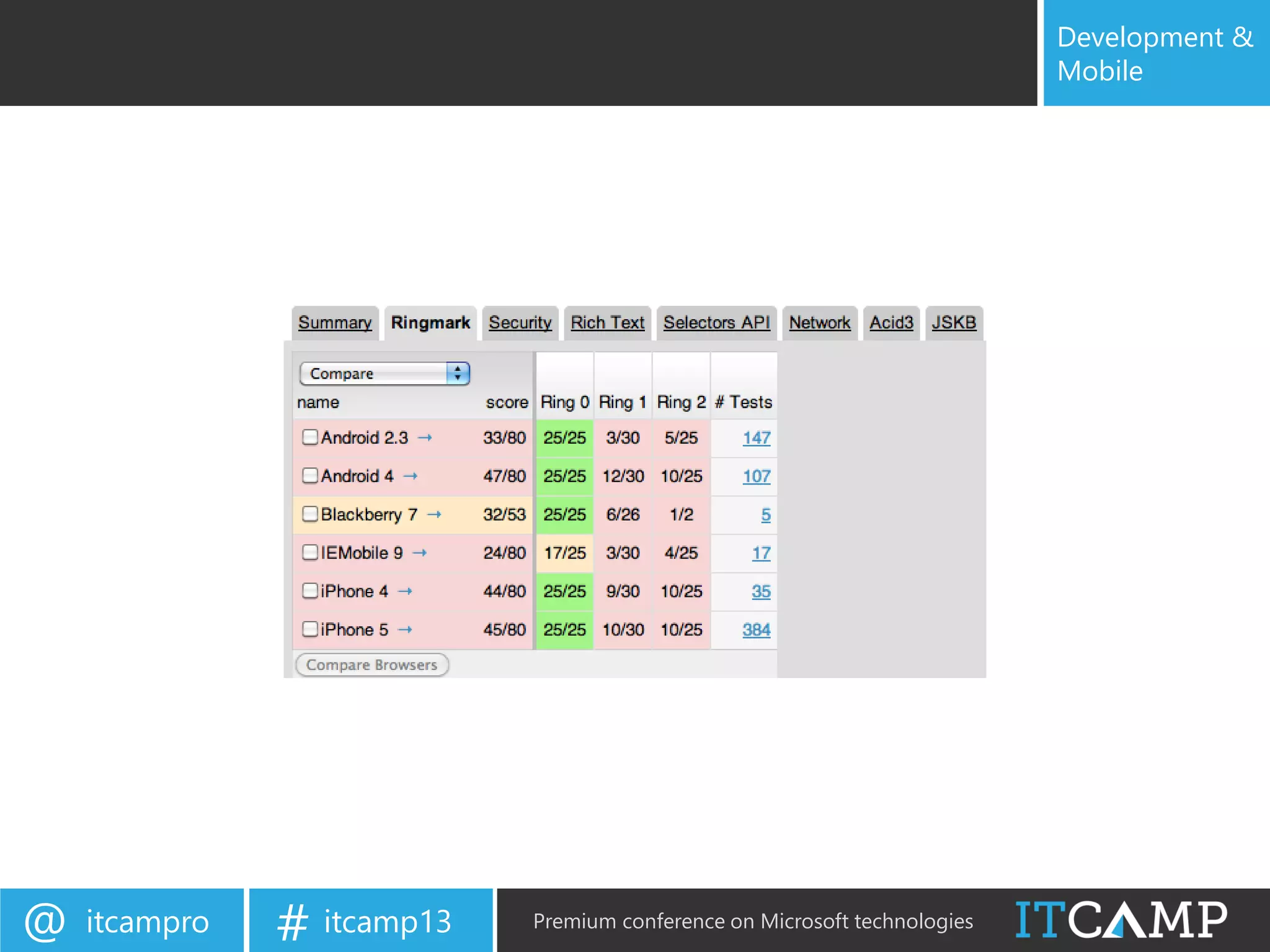
Task: Click the arrow next to IEMobile 9
Action: tap(420, 553)
